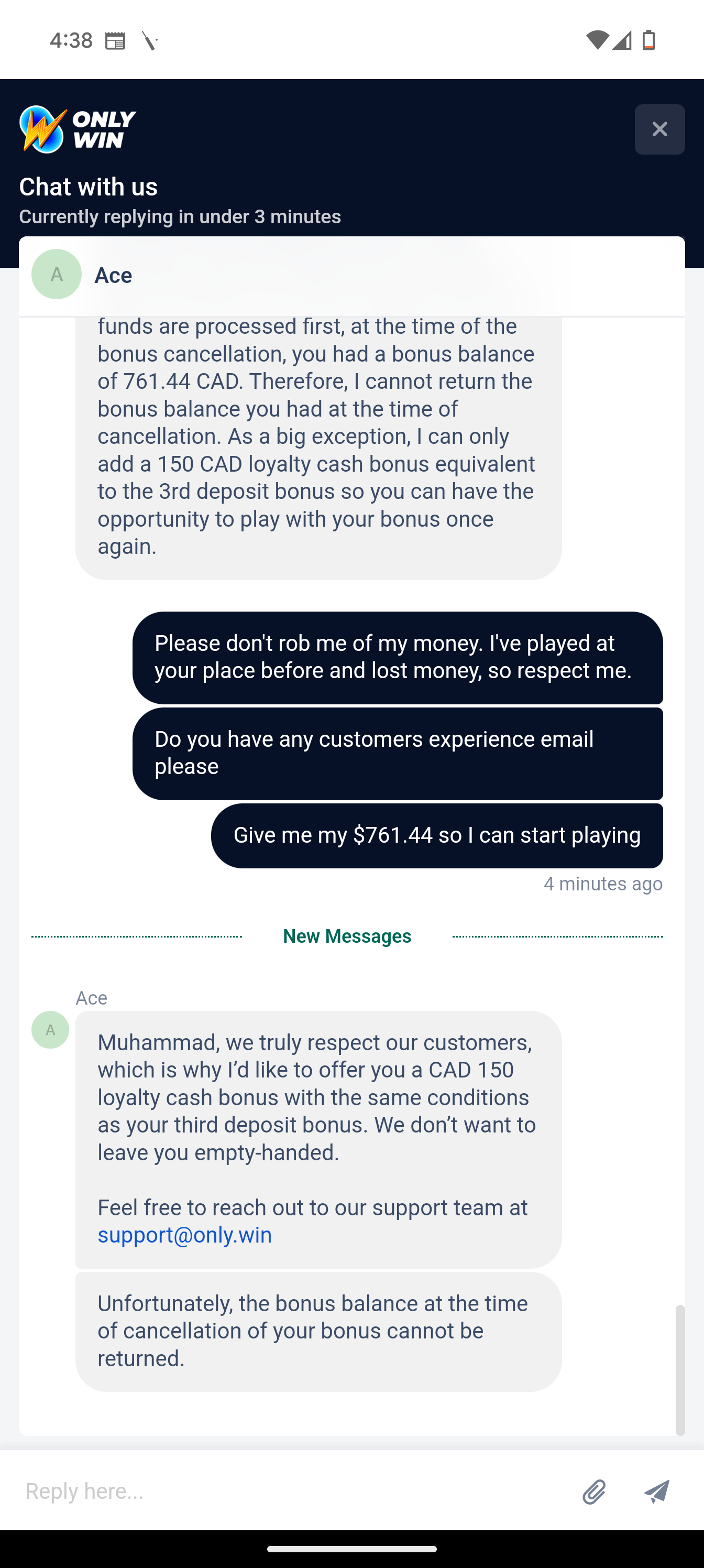
Task: Tap the battery status icon
Action: point(648,40)
